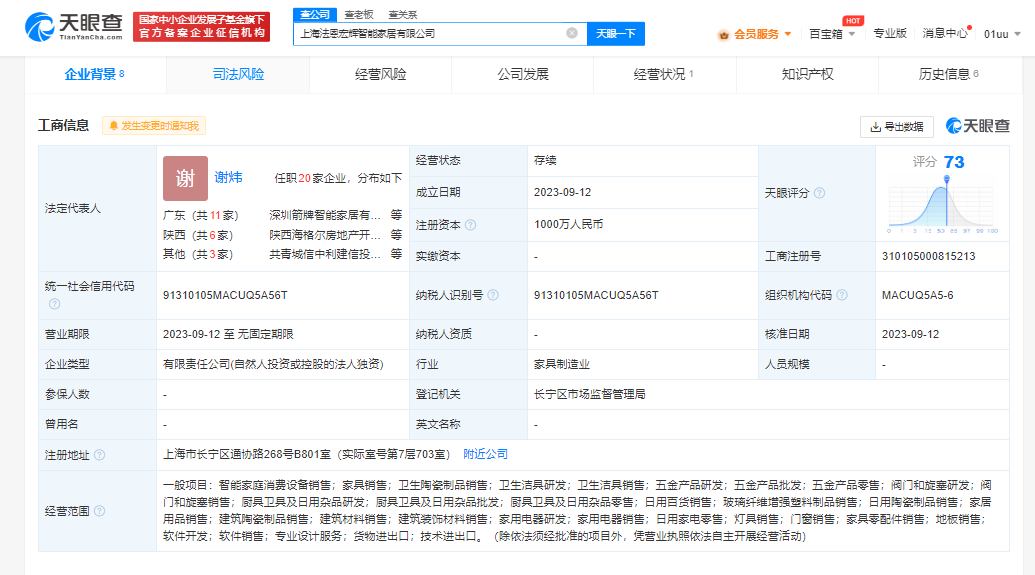
Task: Select the 查老板 search tab
Action: (359, 15)
